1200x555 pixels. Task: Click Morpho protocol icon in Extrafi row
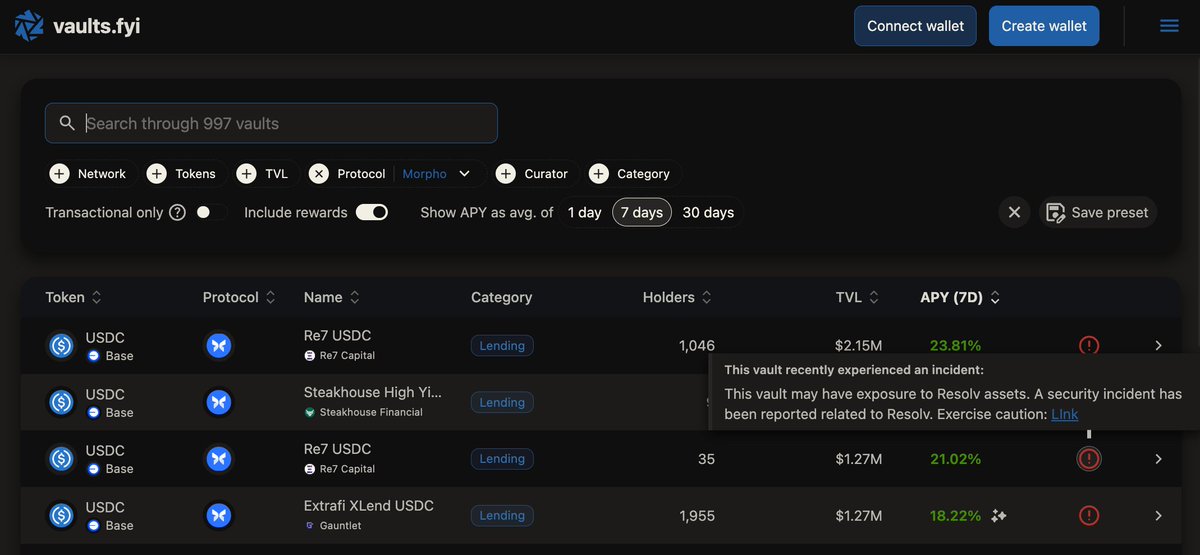point(219,516)
